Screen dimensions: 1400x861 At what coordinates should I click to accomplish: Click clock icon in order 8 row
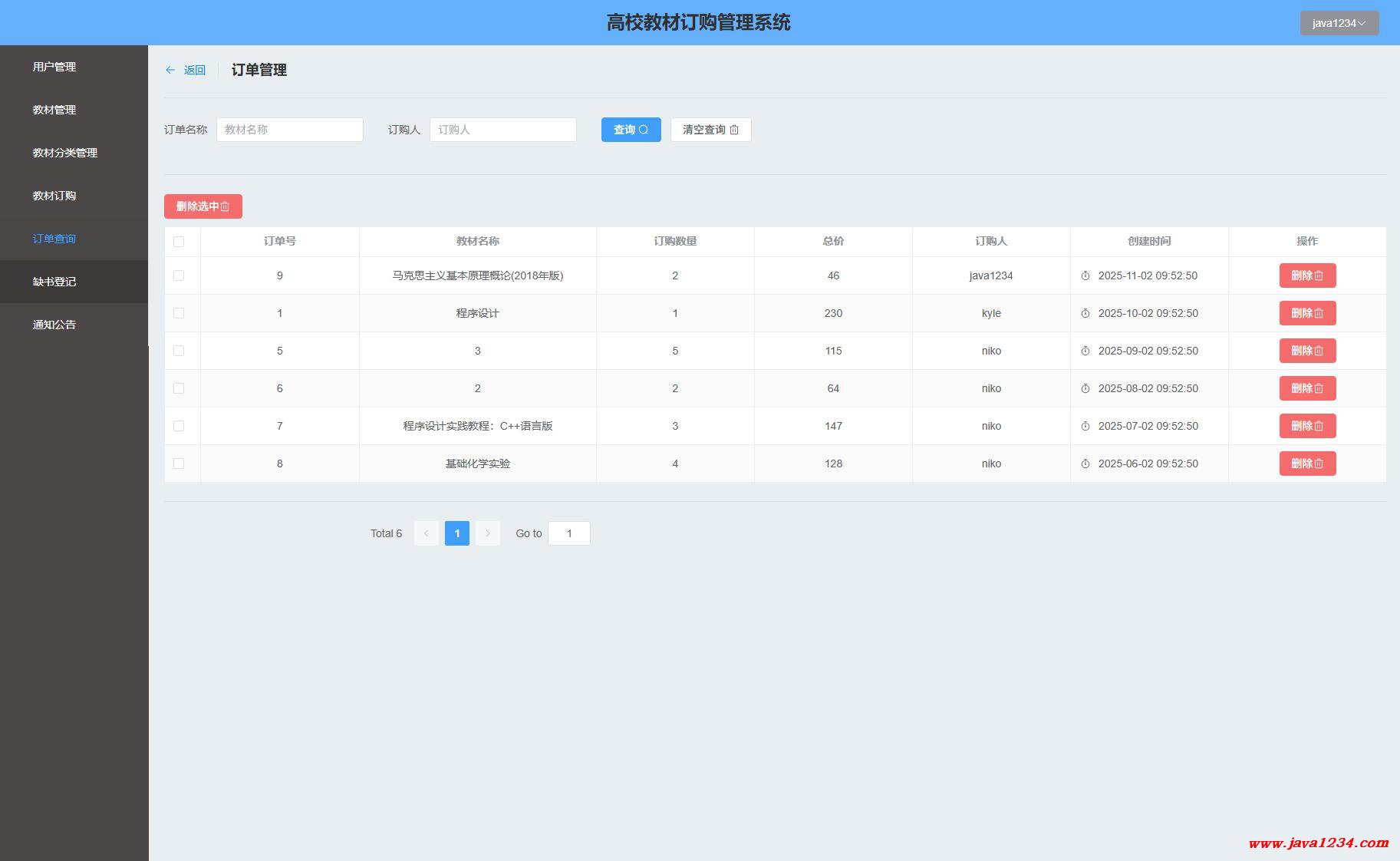pos(1085,463)
